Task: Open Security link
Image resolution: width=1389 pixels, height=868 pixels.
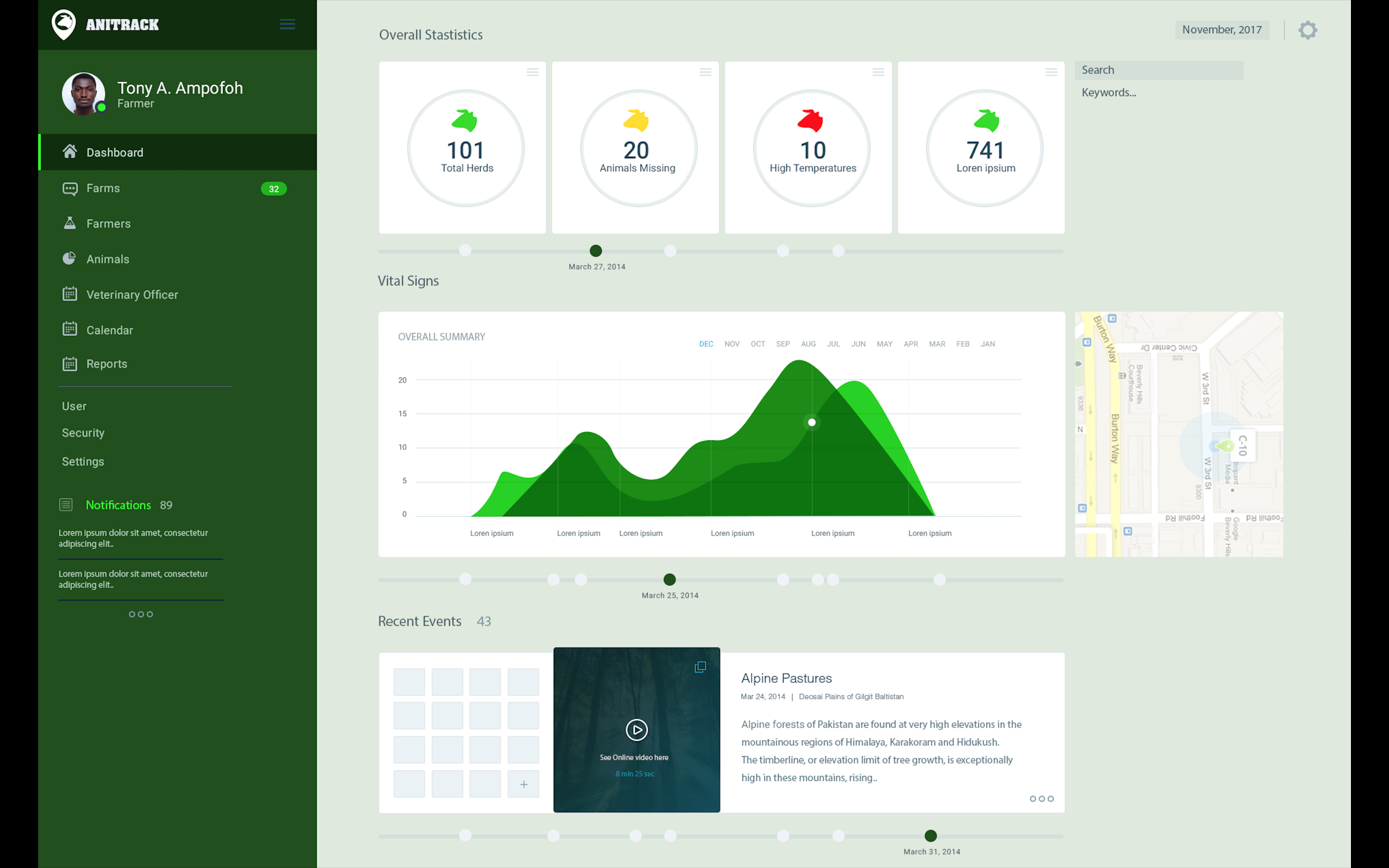Action: [x=83, y=433]
